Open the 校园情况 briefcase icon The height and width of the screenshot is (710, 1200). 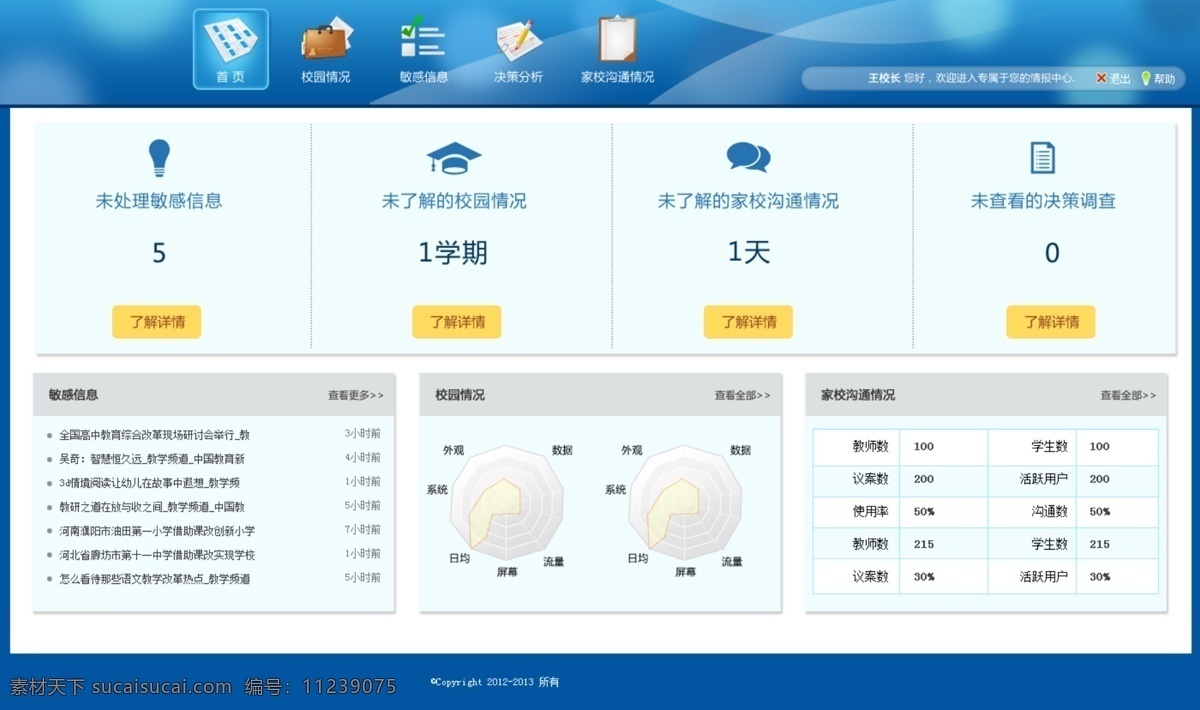pyautogui.click(x=325, y=40)
